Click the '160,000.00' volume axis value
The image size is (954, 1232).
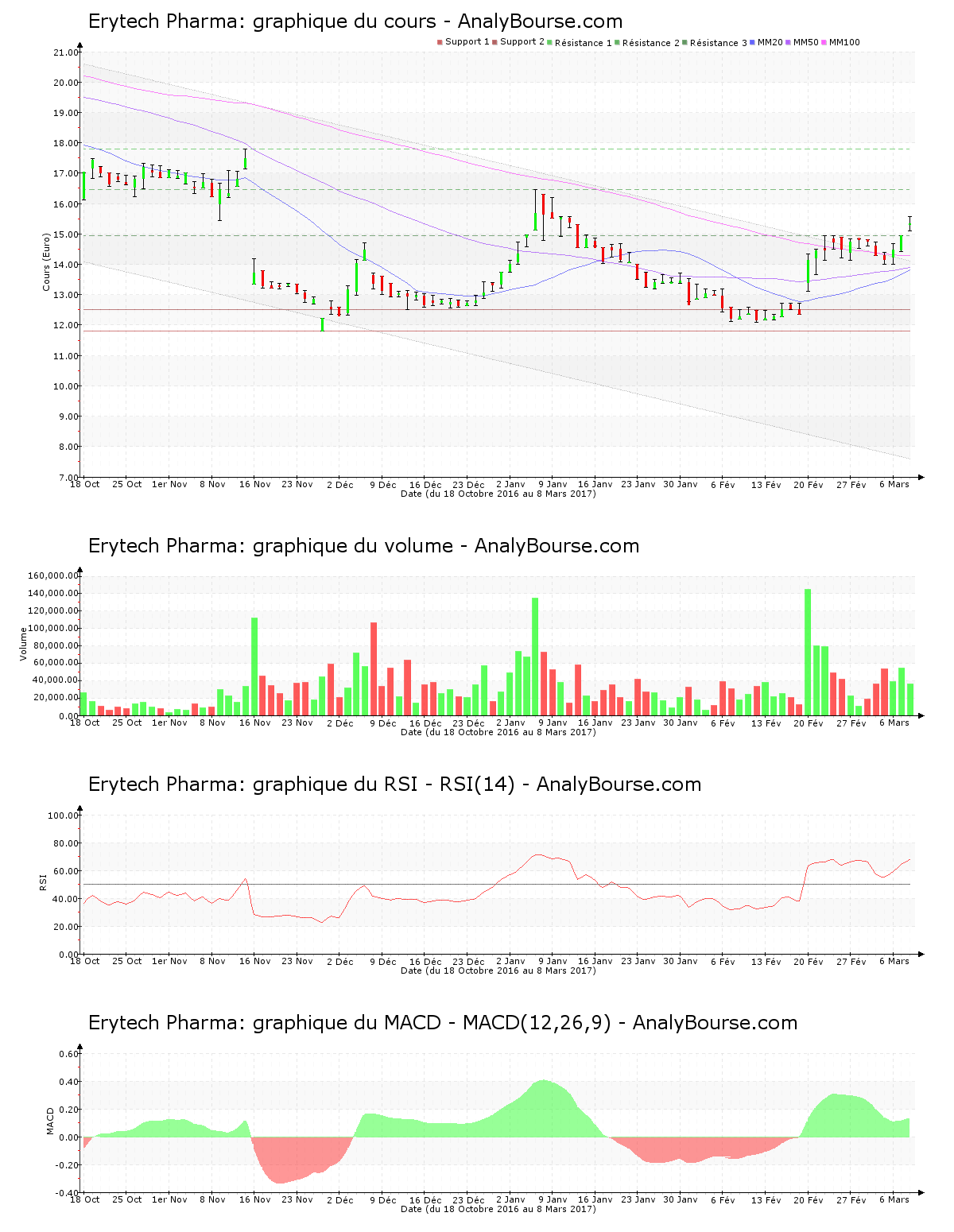point(53,576)
